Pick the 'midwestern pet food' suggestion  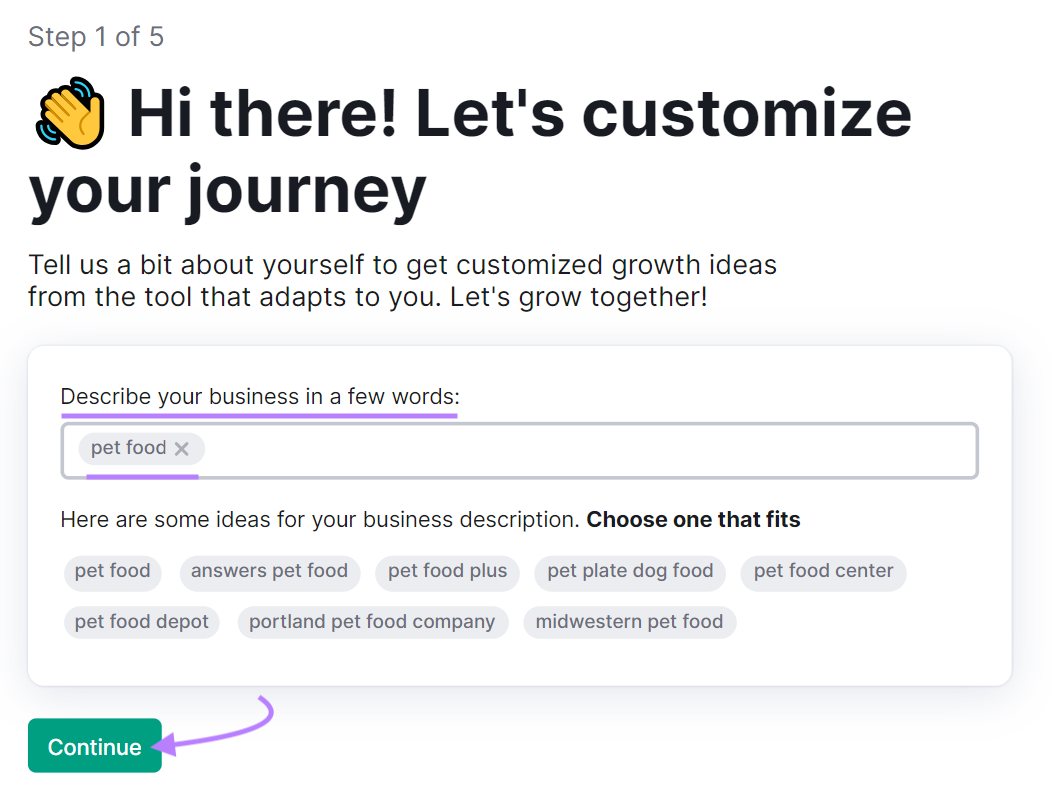tap(629, 622)
